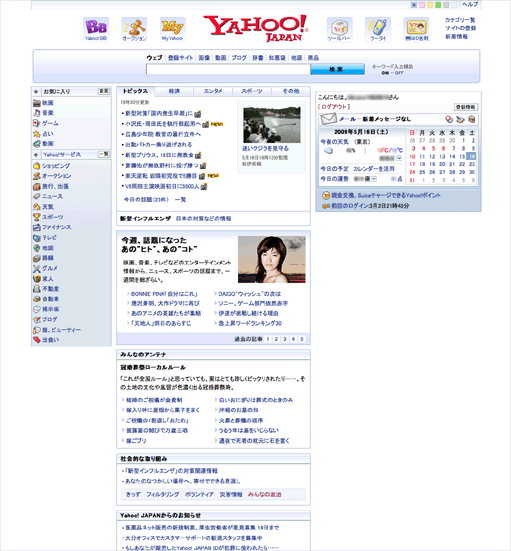Click the 一覧 button in Yahoo!サービス header
Viewport: 511px width, 551px height.
click(x=104, y=154)
